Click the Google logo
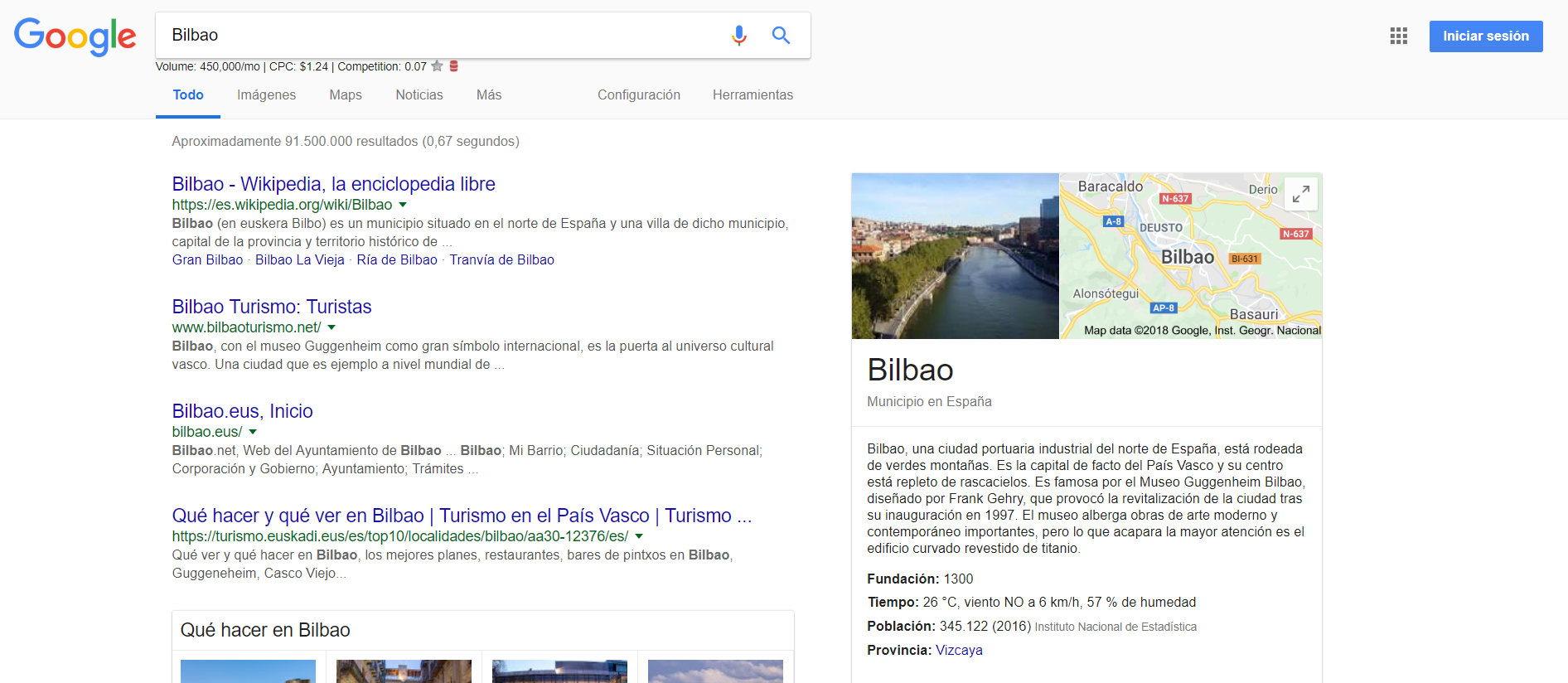This screenshot has height=683, width=1568. point(75,36)
